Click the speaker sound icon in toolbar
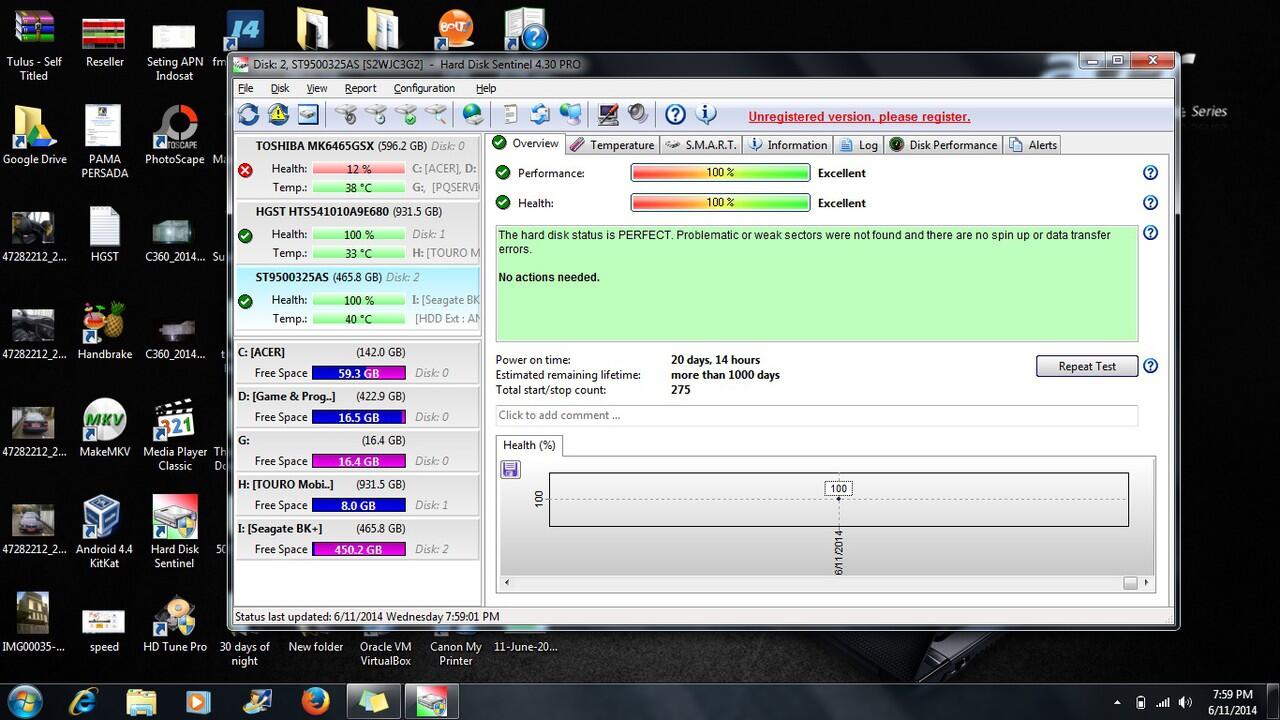This screenshot has height=720, width=1280. (x=637, y=115)
